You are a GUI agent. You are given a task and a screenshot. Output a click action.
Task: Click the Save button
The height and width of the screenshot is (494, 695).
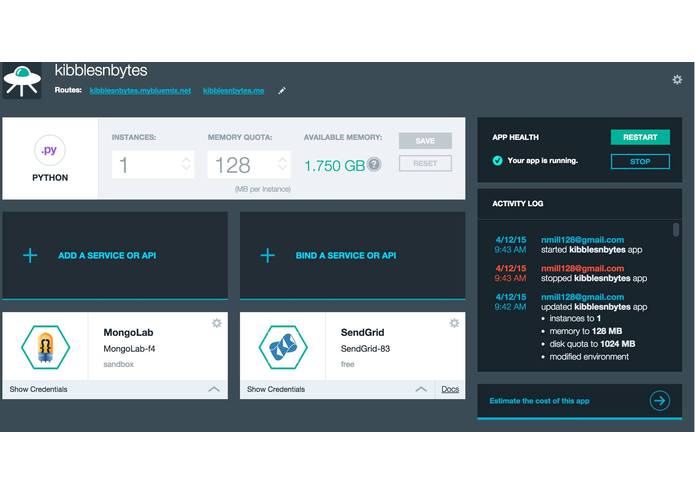[425, 140]
